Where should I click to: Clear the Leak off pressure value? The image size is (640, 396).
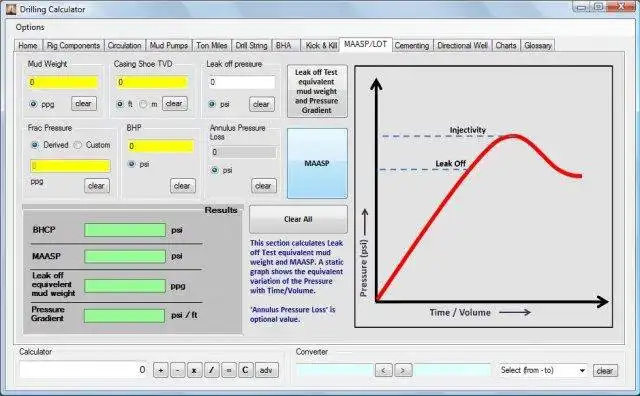(261, 104)
